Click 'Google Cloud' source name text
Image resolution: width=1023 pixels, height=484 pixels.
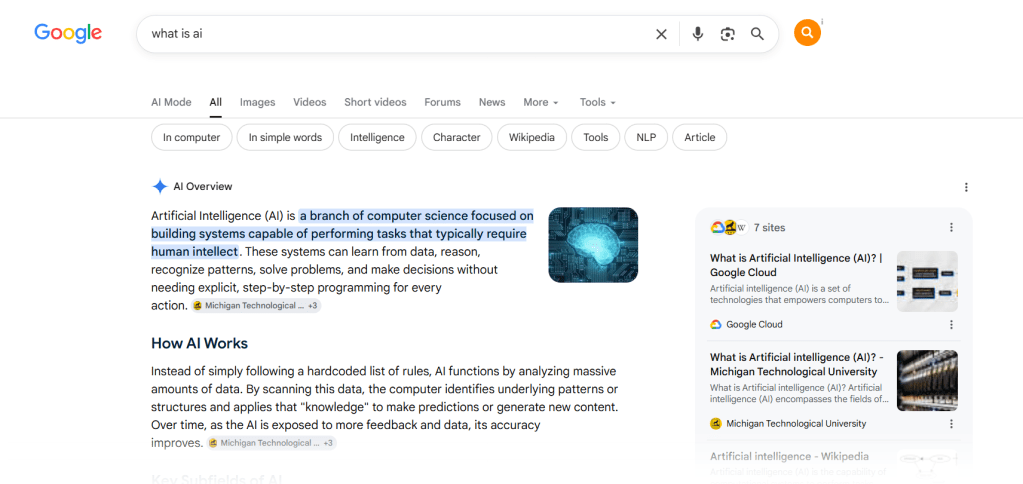754,324
